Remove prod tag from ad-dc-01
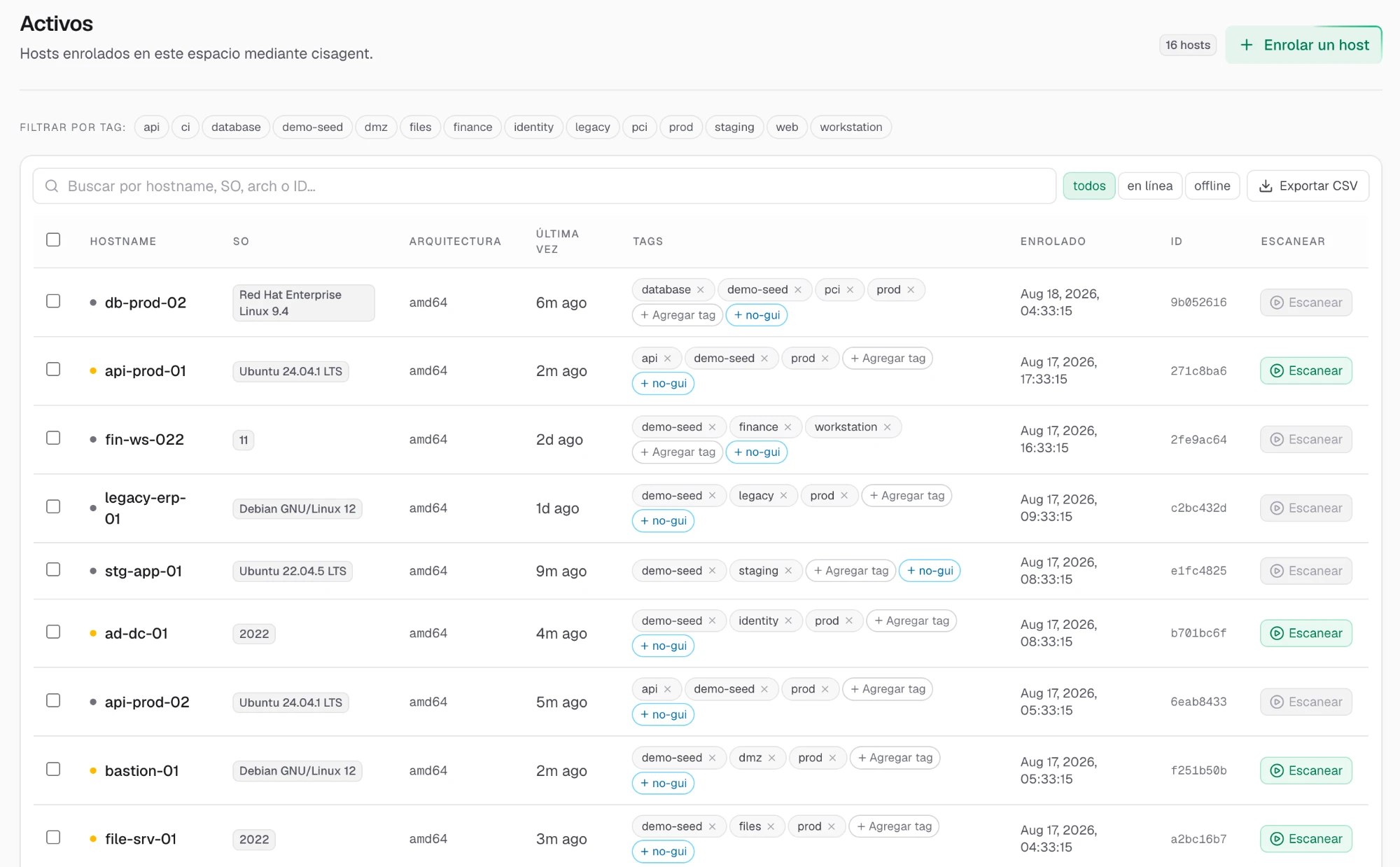 pos(848,621)
